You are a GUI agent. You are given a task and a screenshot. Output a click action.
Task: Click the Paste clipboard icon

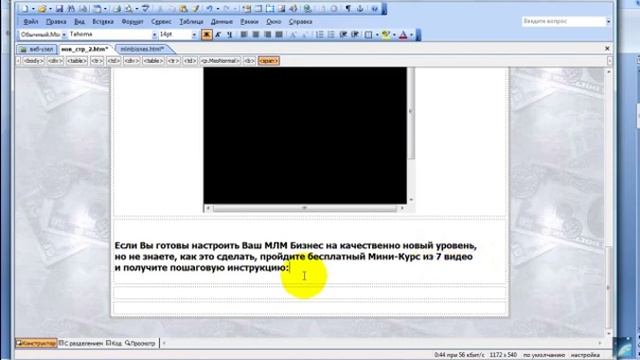[184, 9]
